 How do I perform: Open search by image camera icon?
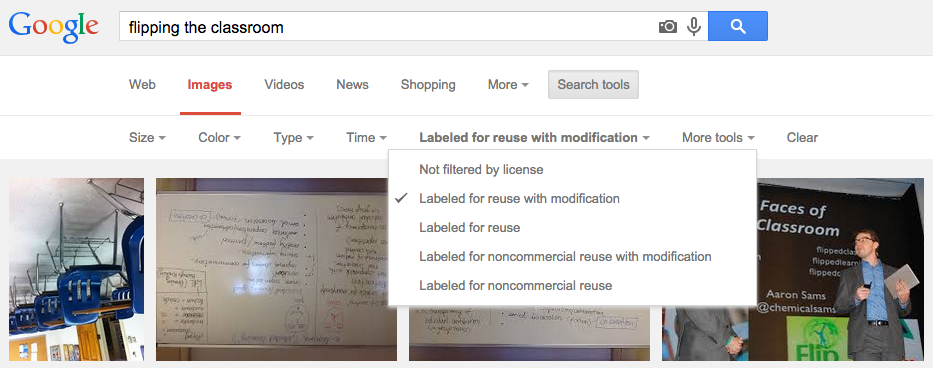click(x=668, y=27)
